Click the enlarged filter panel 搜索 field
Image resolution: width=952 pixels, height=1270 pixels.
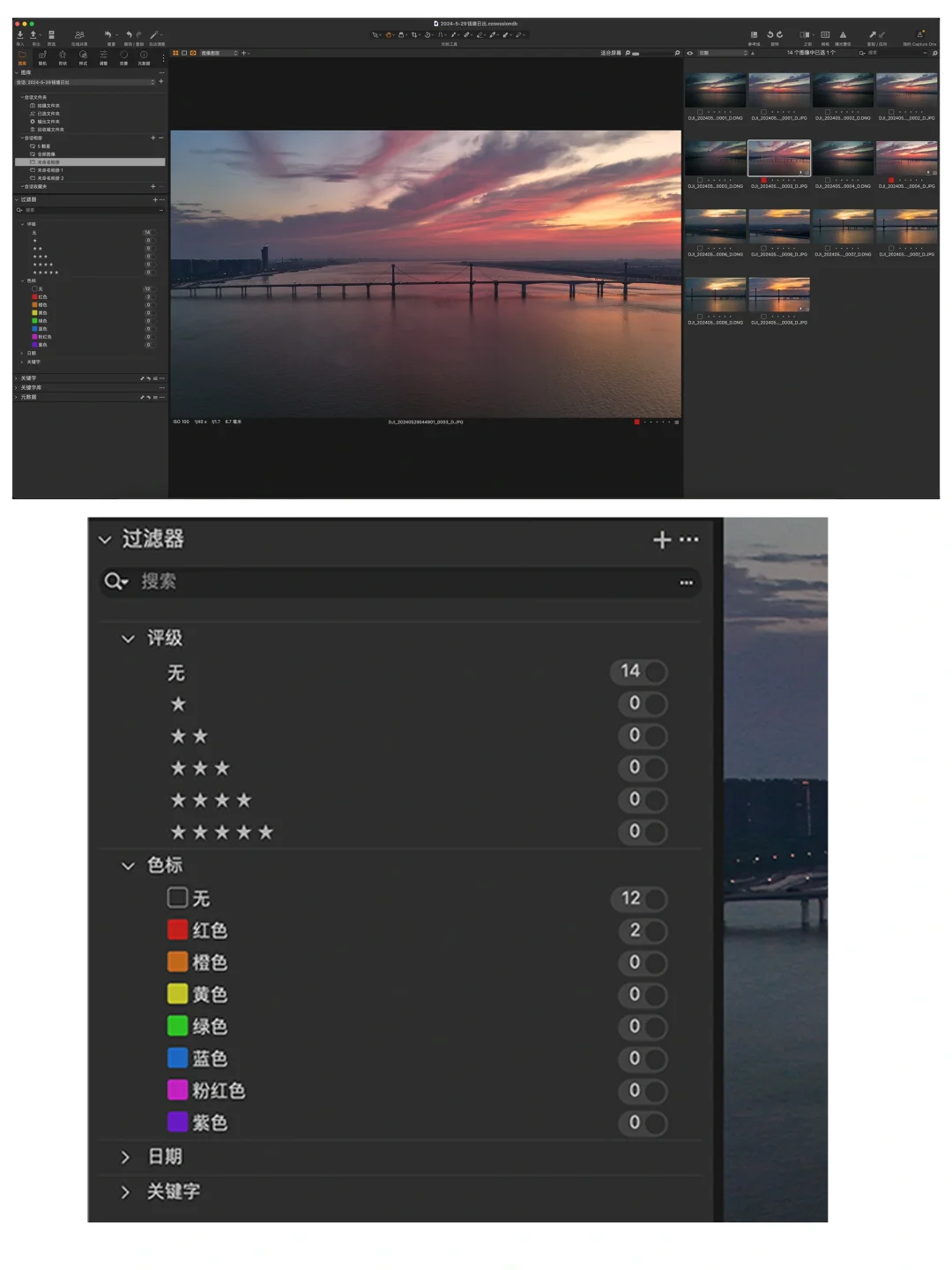(x=401, y=582)
